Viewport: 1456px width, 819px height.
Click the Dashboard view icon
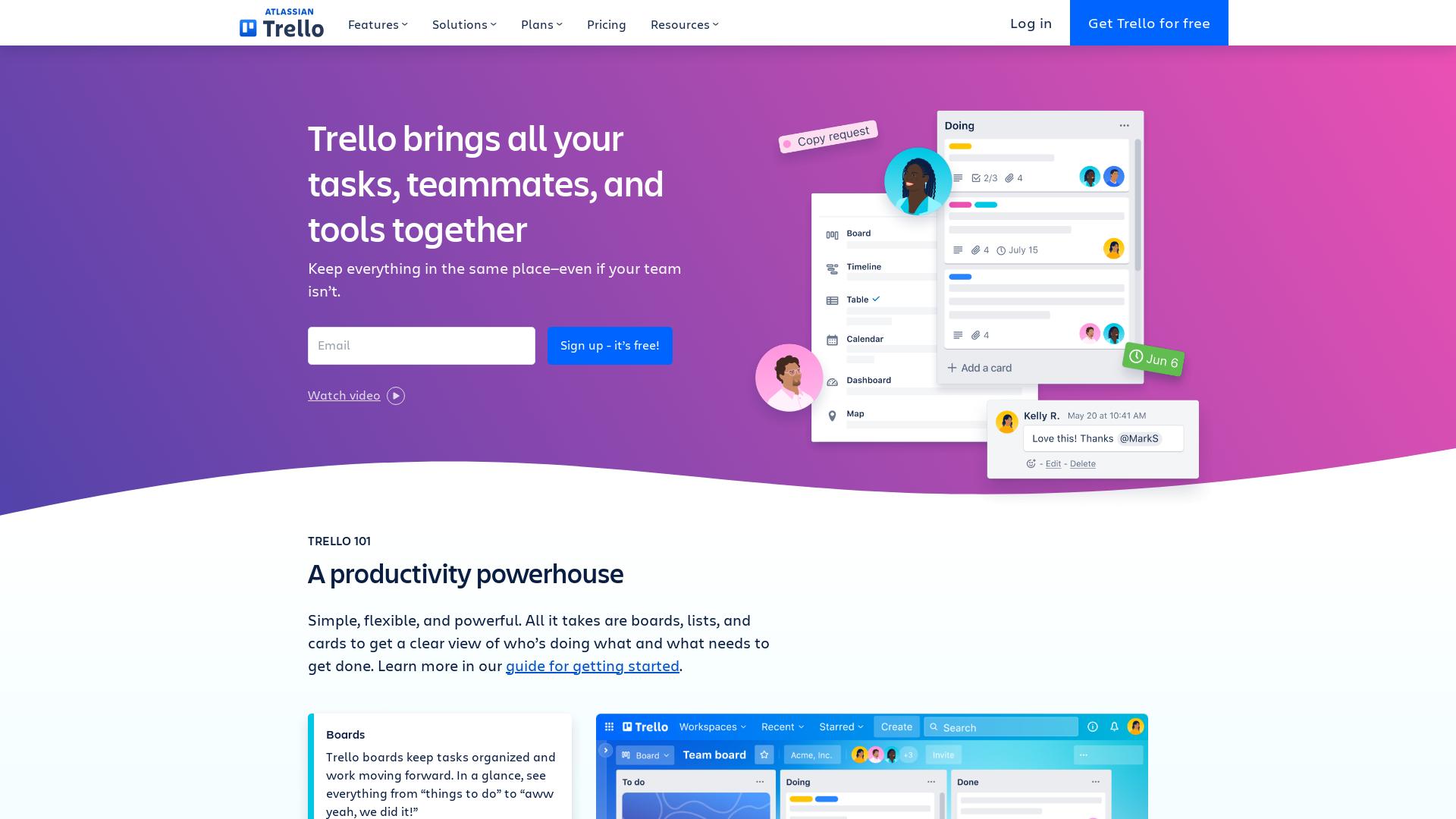pos(832,380)
